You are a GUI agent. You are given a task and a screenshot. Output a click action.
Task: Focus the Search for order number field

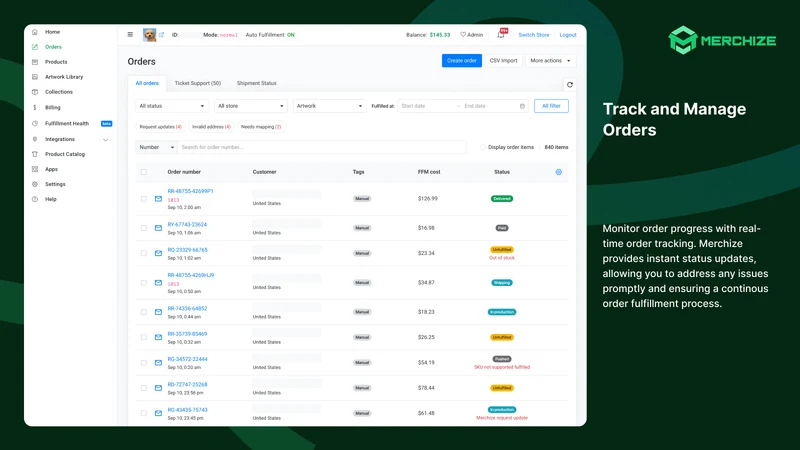(322, 147)
